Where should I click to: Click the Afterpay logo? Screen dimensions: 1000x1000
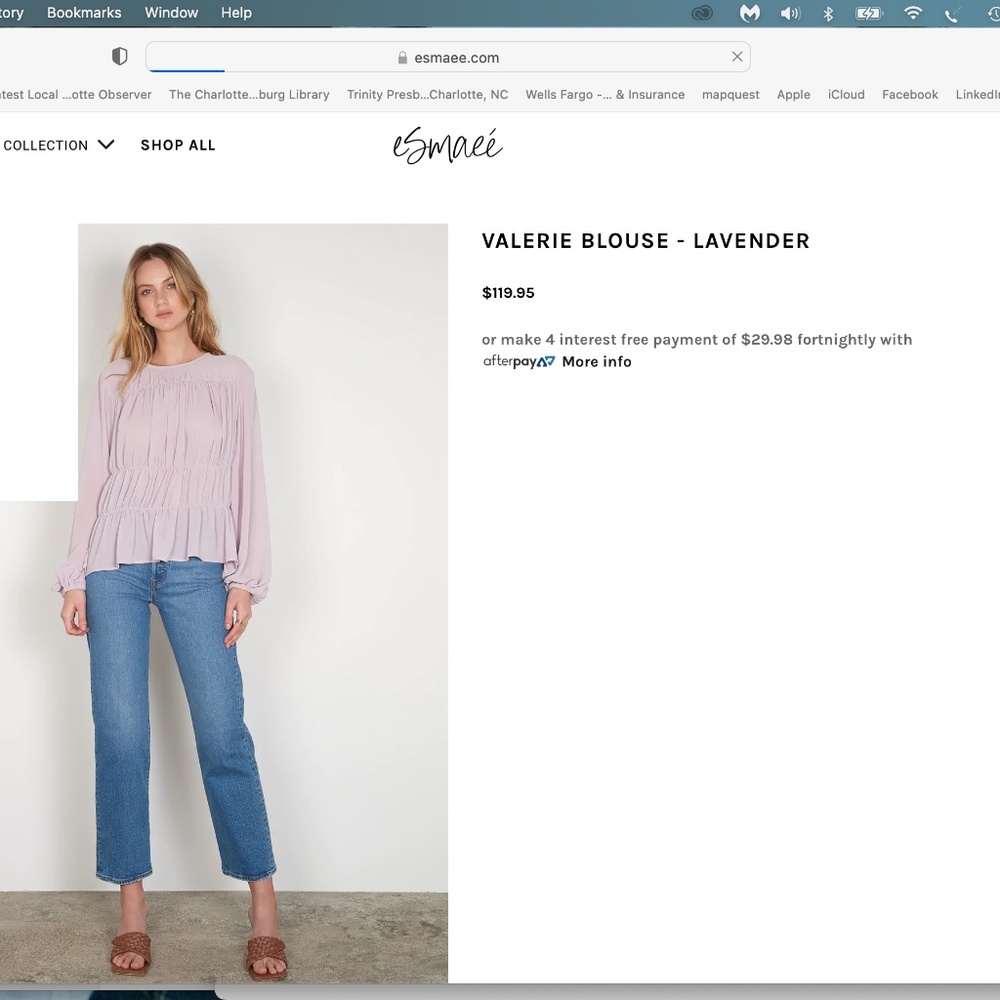pyautogui.click(x=518, y=362)
